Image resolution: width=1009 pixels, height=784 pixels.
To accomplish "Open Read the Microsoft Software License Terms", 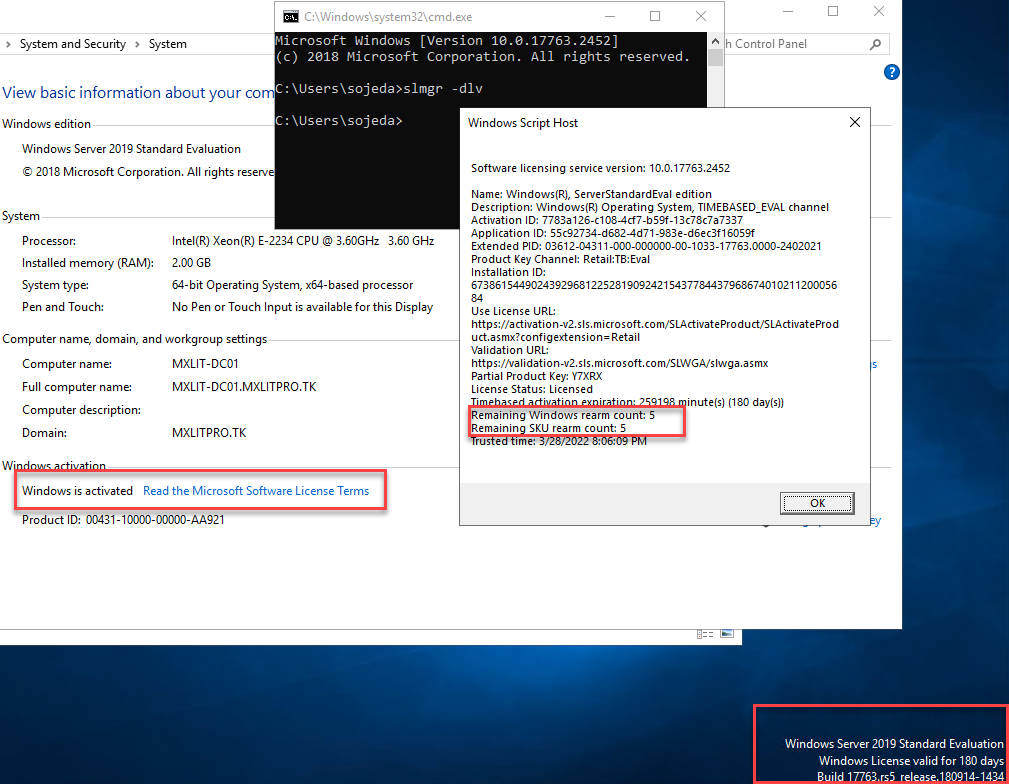I will (256, 491).
